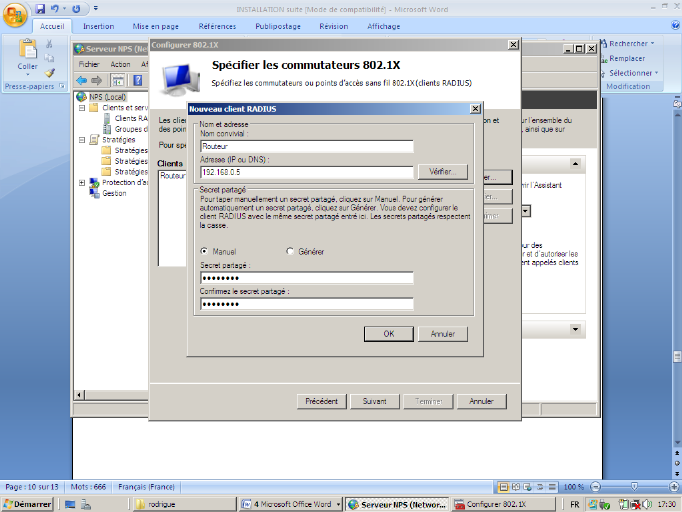682x512 pixels.
Task: Click Suivant in the Configurer 802.1X wizard
Action: (374, 401)
